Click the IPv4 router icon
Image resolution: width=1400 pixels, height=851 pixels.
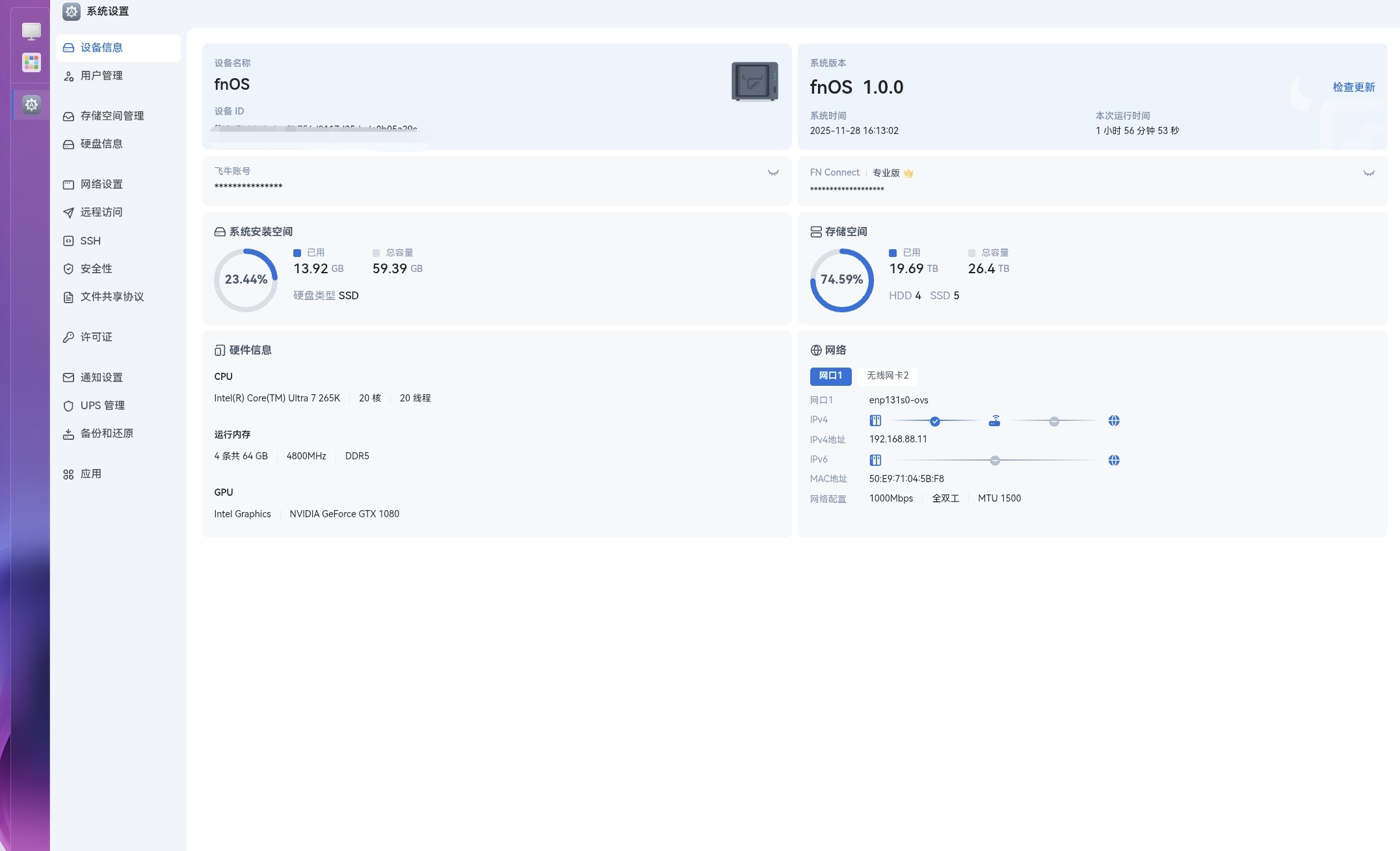994,421
